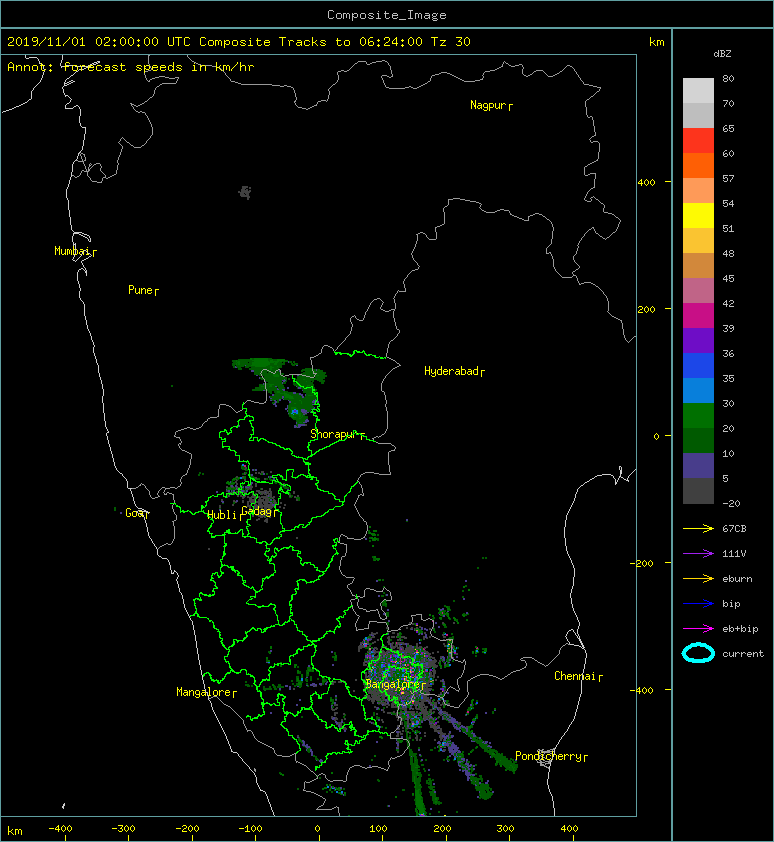Click the Hyderabad city label
Image resolution: width=774 pixels, height=842 pixels.
pyautogui.click(x=451, y=371)
